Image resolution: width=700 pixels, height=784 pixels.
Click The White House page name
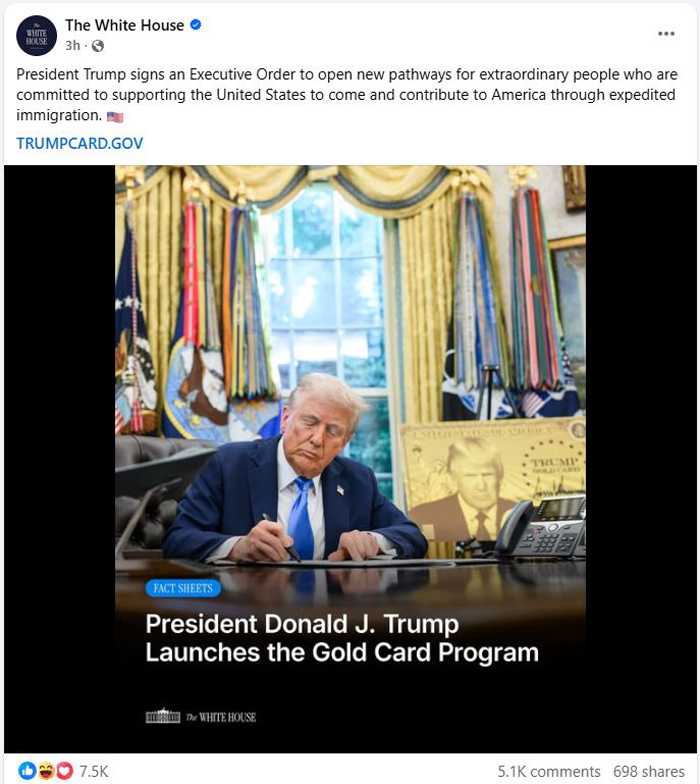point(124,25)
